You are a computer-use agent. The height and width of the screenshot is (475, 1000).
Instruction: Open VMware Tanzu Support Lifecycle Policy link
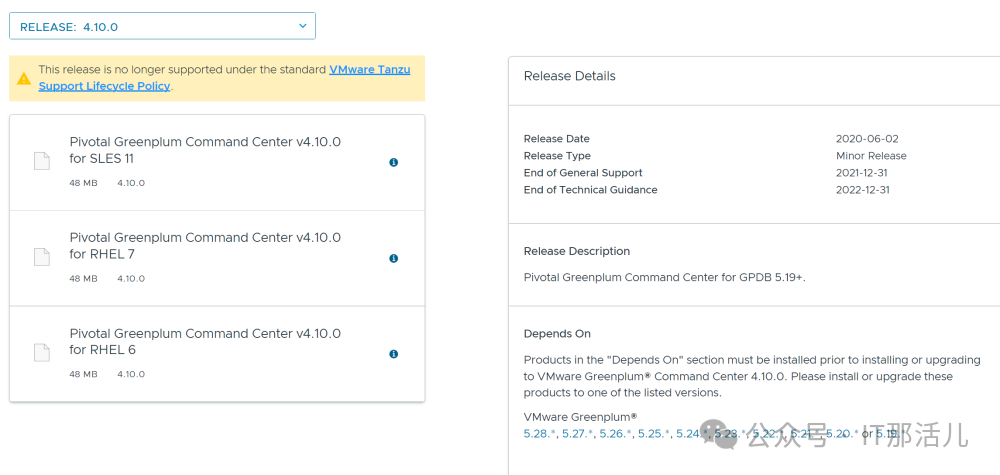(x=370, y=70)
